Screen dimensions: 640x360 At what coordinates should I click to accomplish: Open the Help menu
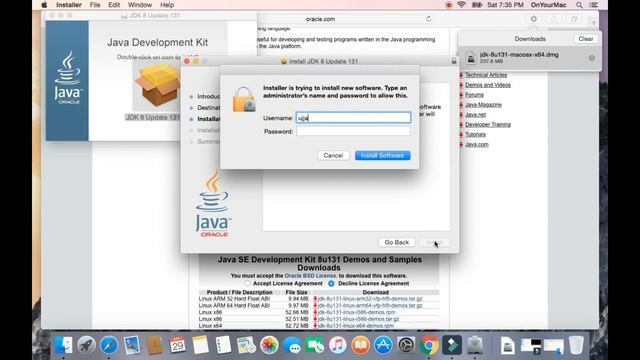167,5
